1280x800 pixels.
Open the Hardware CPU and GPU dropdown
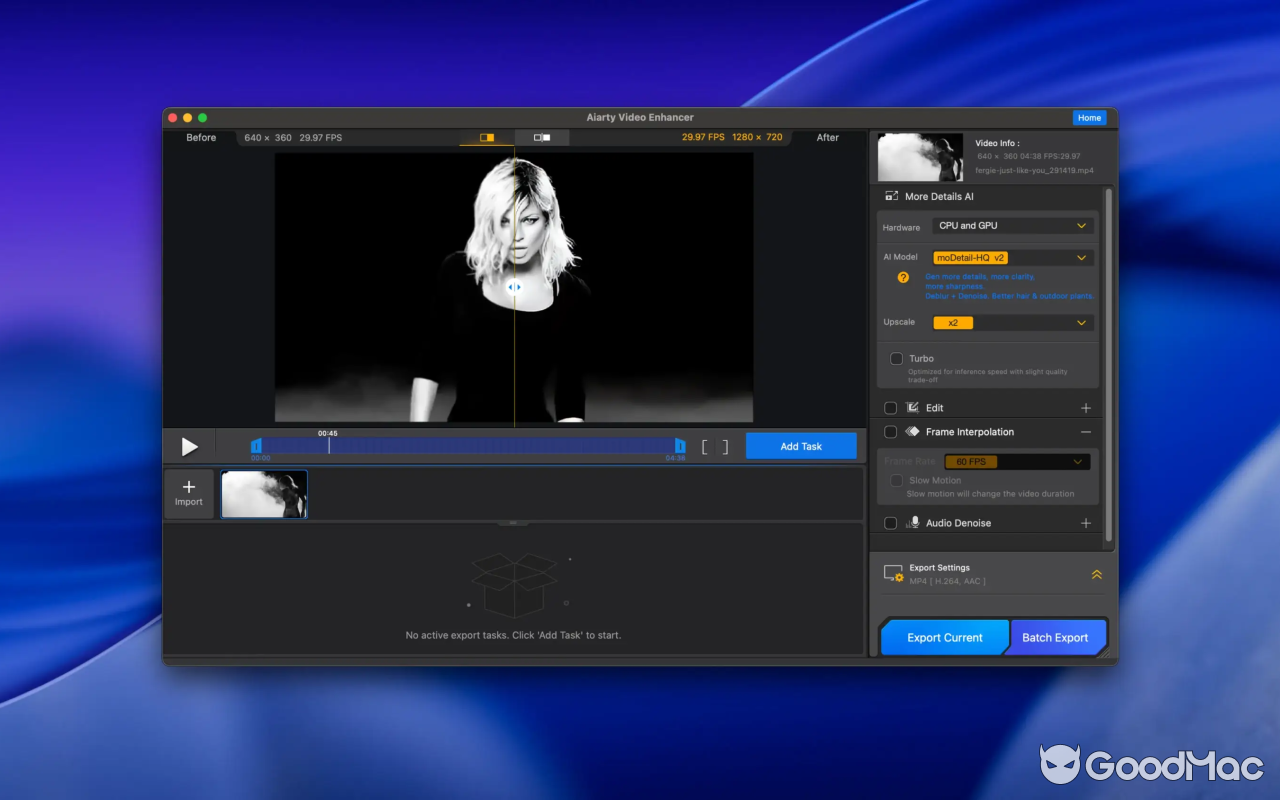[x=1012, y=225]
